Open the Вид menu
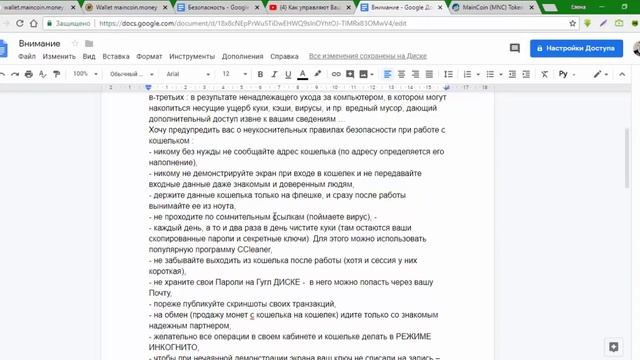 tap(89, 56)
